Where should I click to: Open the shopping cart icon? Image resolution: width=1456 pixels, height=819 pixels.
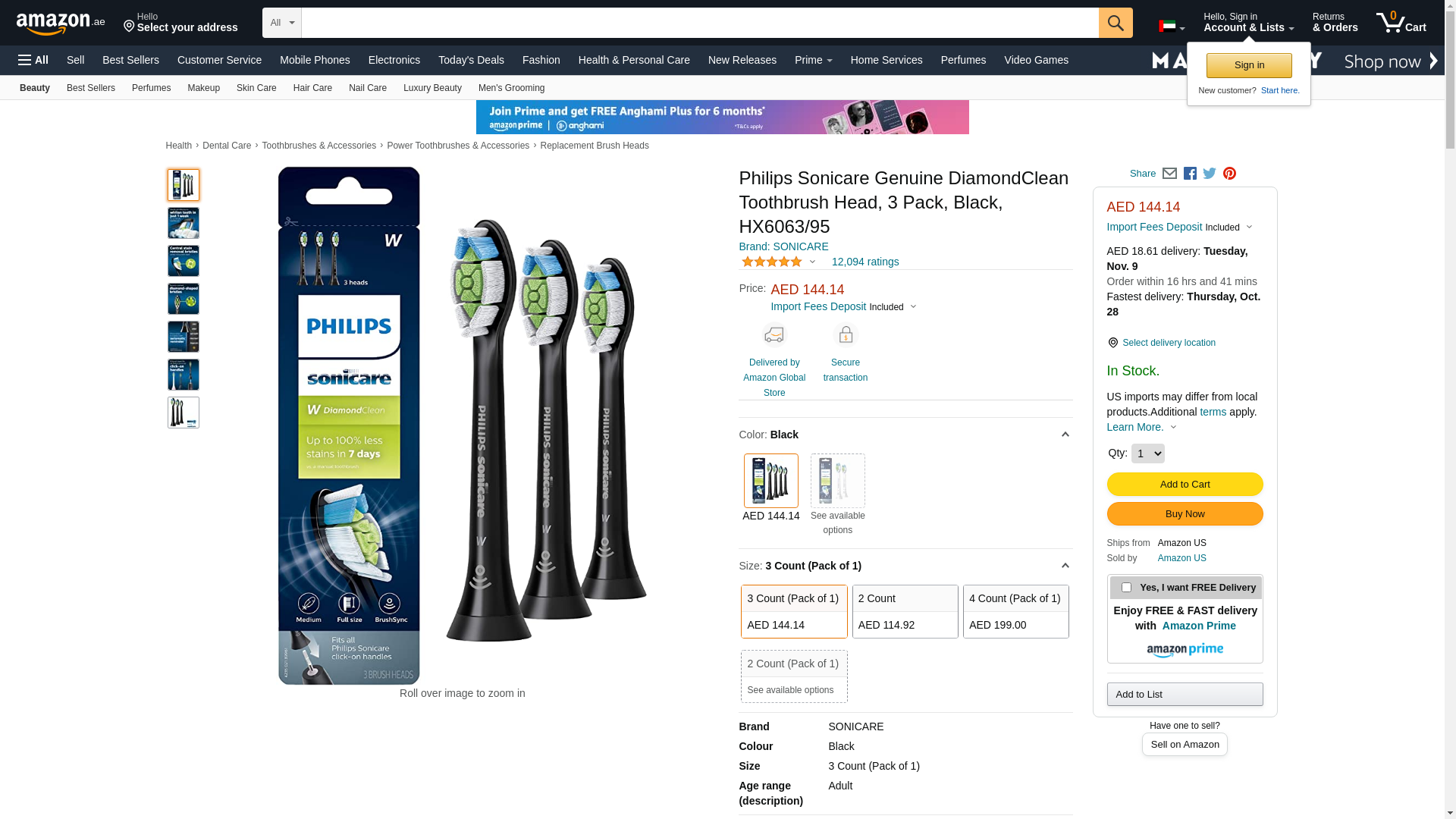(x=1401, y=22)
